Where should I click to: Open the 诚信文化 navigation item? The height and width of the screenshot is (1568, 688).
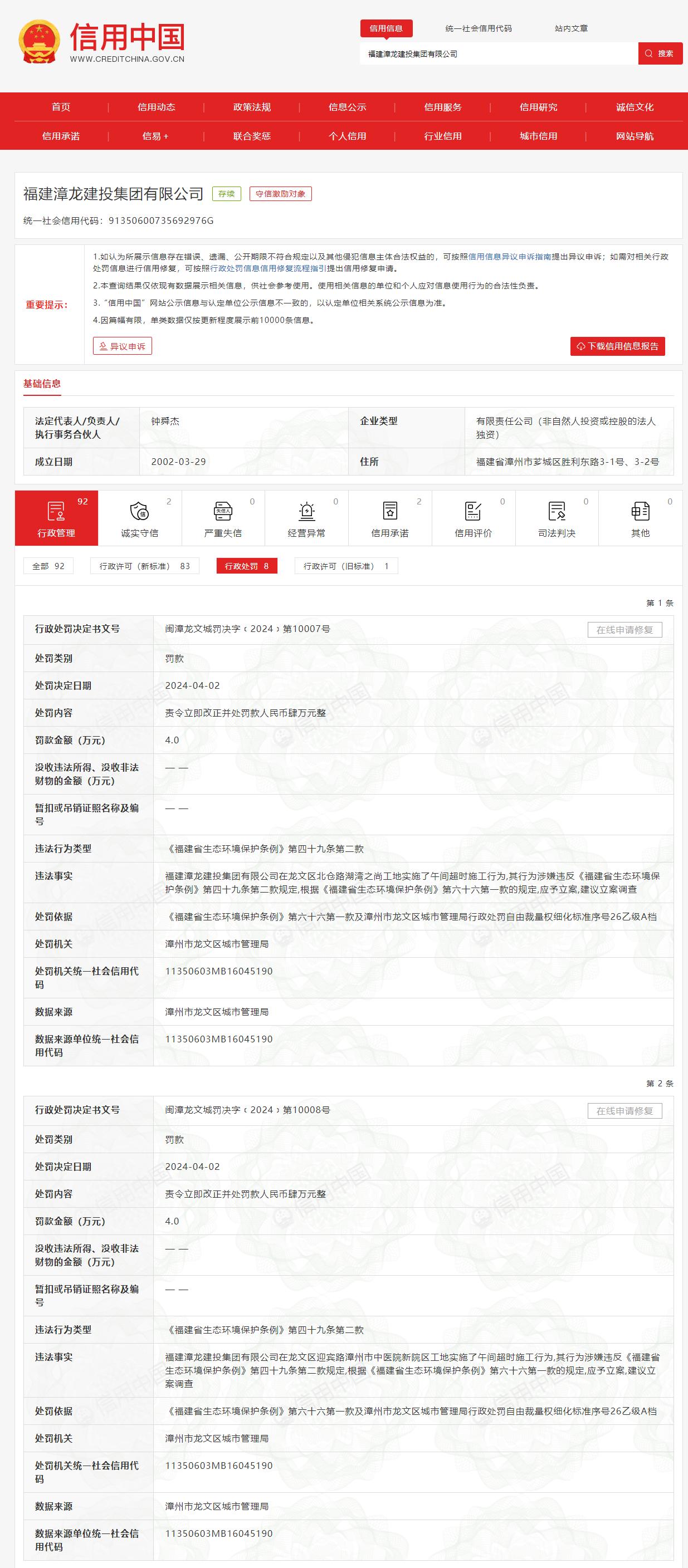[635, 107]
